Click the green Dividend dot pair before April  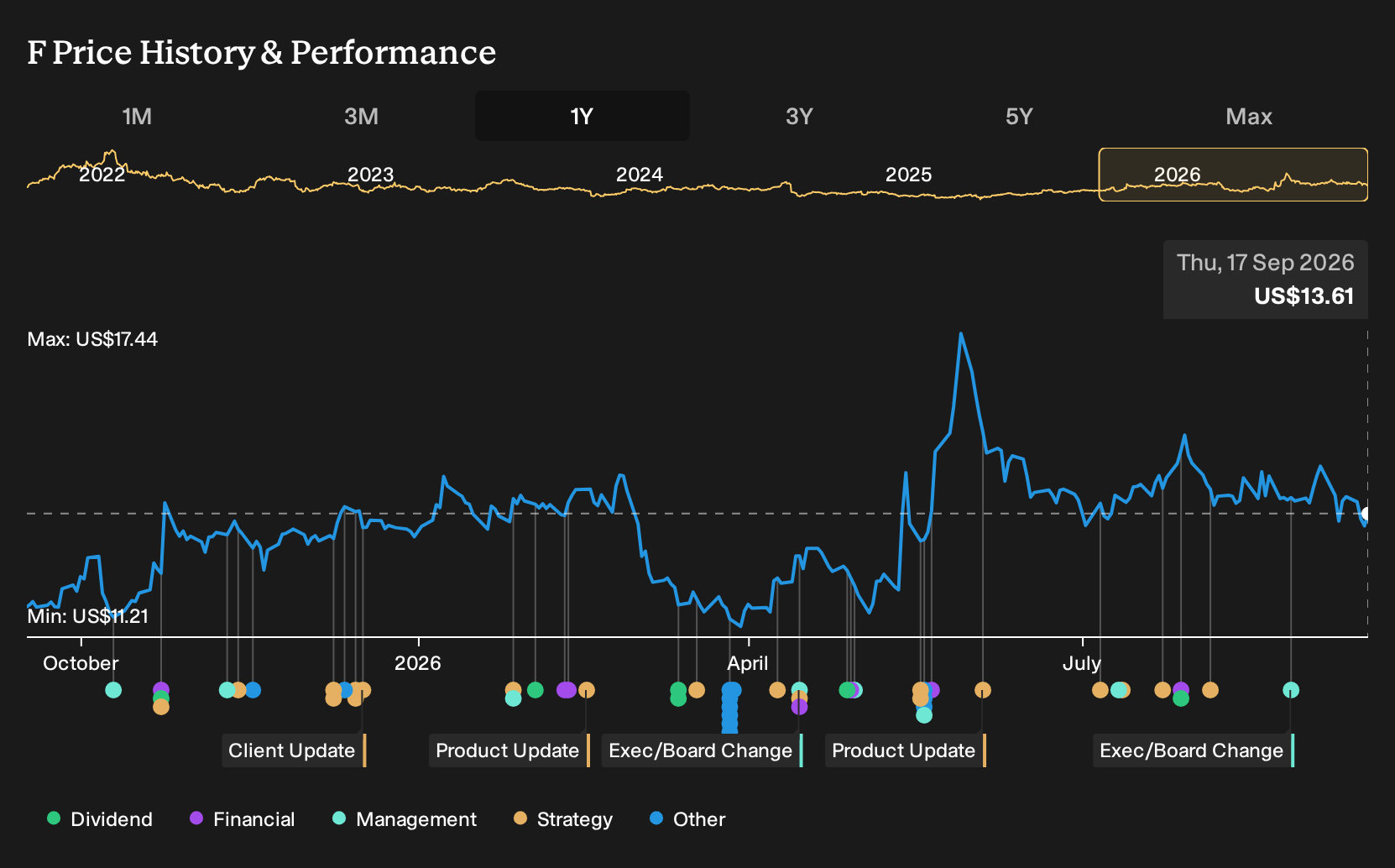[x=678, y=694]
